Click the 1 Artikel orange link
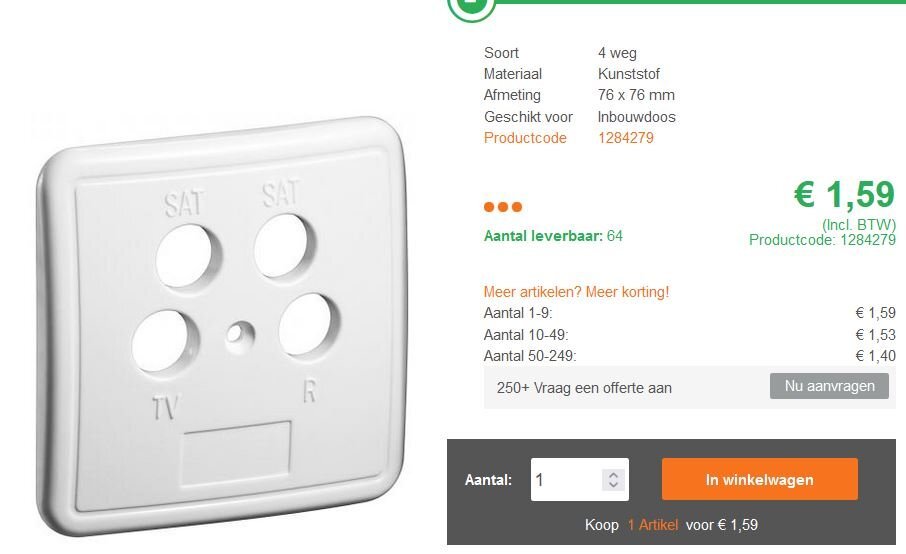The image size is (906, 554). click(x=653, y=525)
